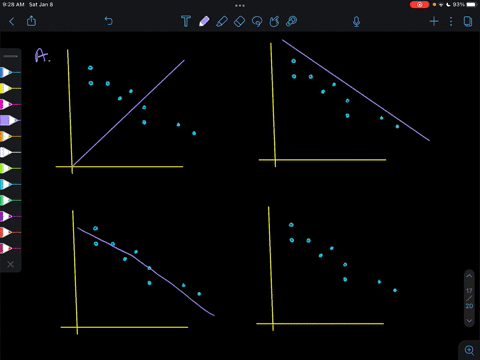
Task: Choose the cyan pen color
Action: pyautogui.click(x=10, y=184)
